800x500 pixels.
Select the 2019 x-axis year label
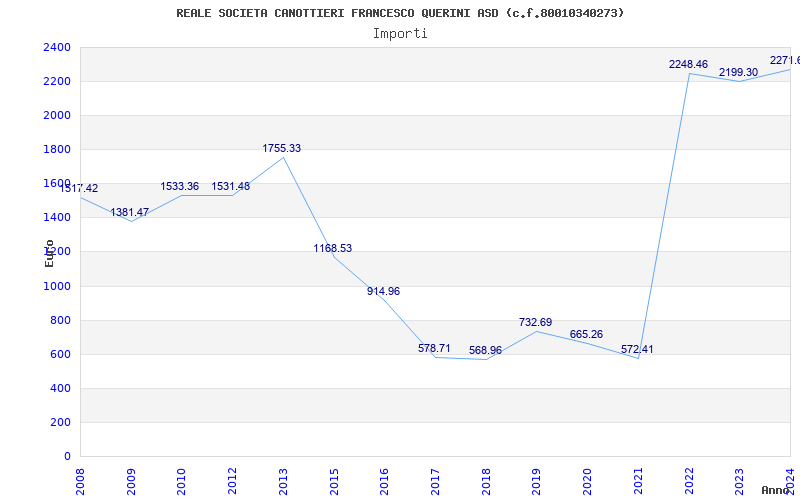click(x=536, y=481)
